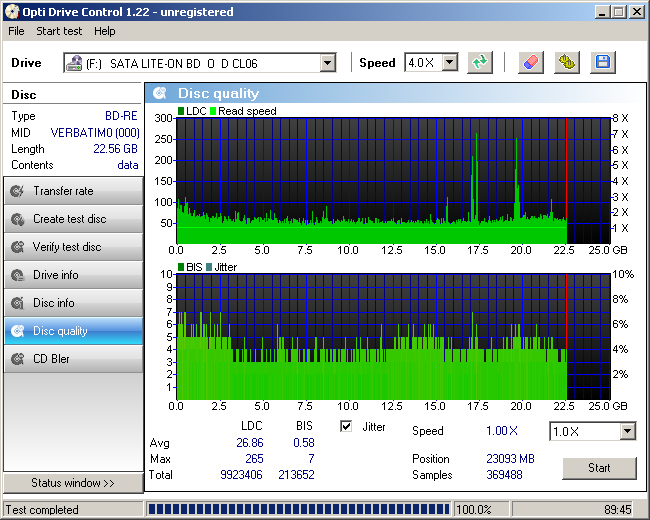Click the BIS average value 0.58
Image resolution: width=650 pixels, height=520 pixels.
(304, 443)
